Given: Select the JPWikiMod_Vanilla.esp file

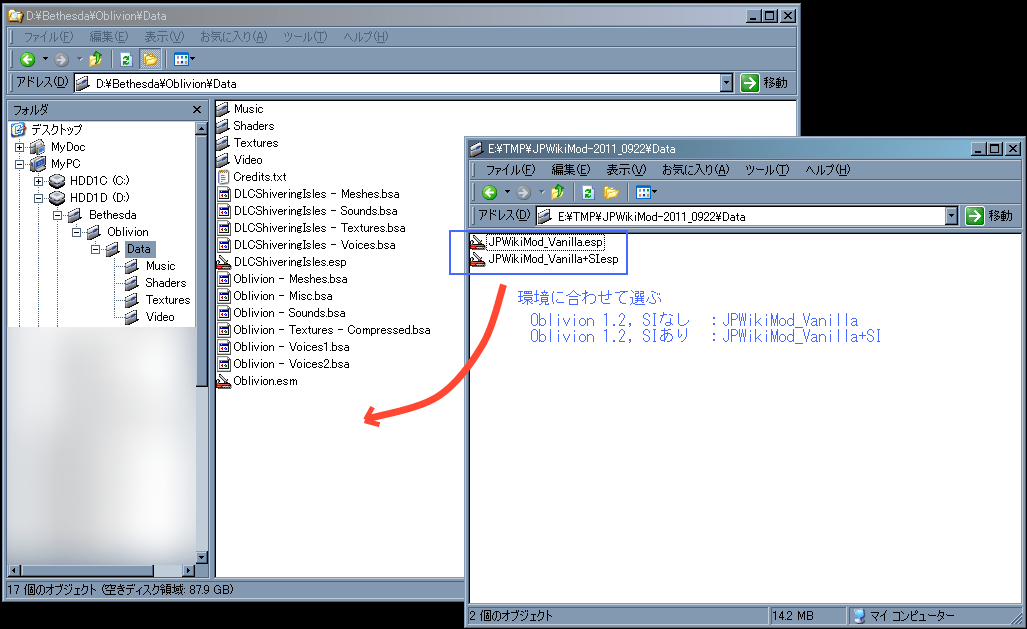Looking at the screenshot, I should pyautogui.click(x=544, y=243).
